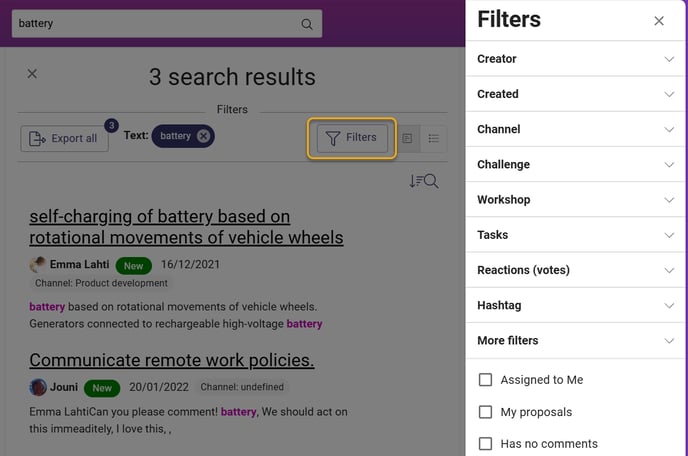Image resolution: width=688 pixels, height=456 pixels.
Task: Click the magnifier search icon in search bar
Action: (307, 24)
